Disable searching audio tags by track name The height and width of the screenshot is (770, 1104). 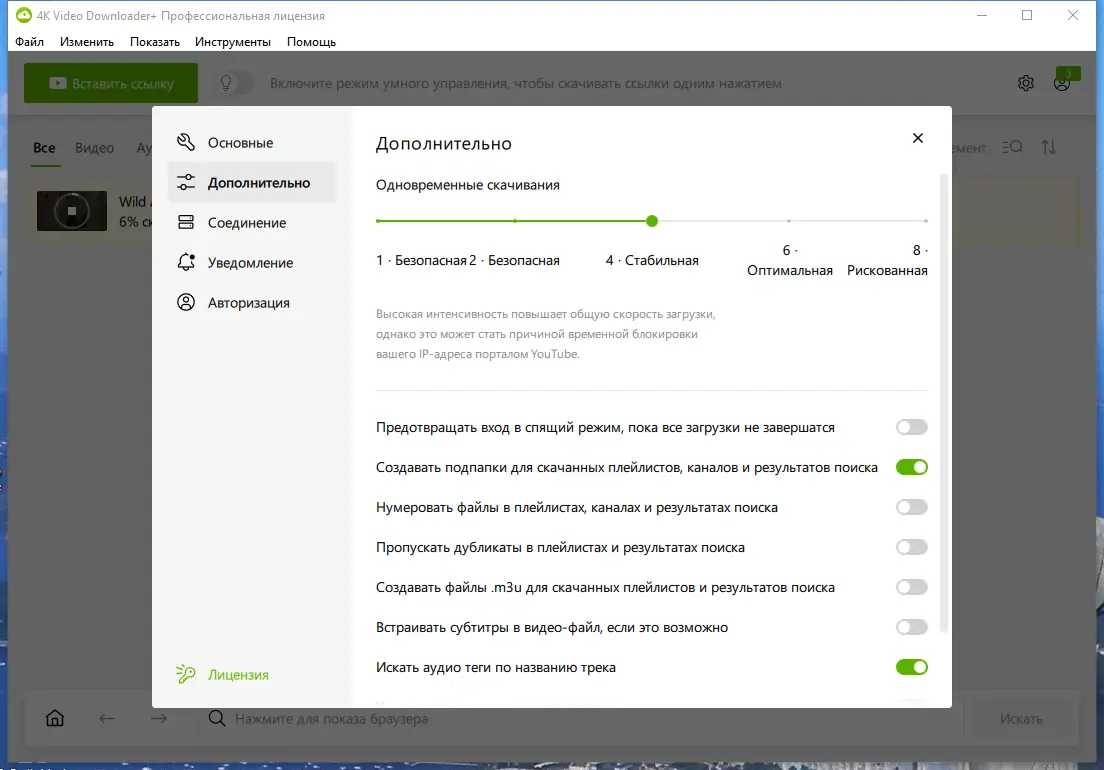(x=911, y=667)
